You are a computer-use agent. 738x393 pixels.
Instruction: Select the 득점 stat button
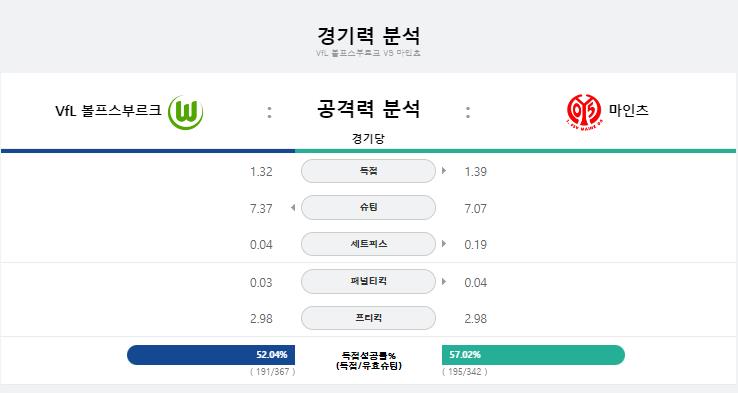tap(368, 171)
